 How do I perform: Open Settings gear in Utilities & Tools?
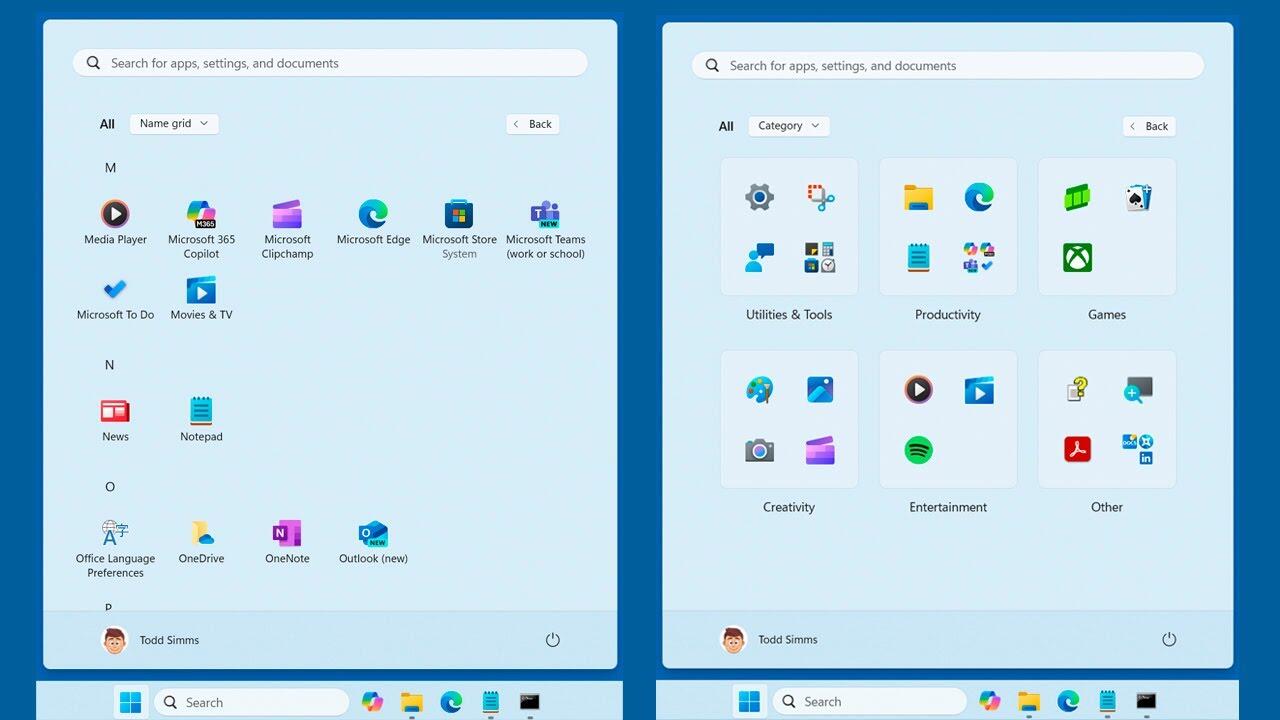pyautogui.click(x=760, y=197)
